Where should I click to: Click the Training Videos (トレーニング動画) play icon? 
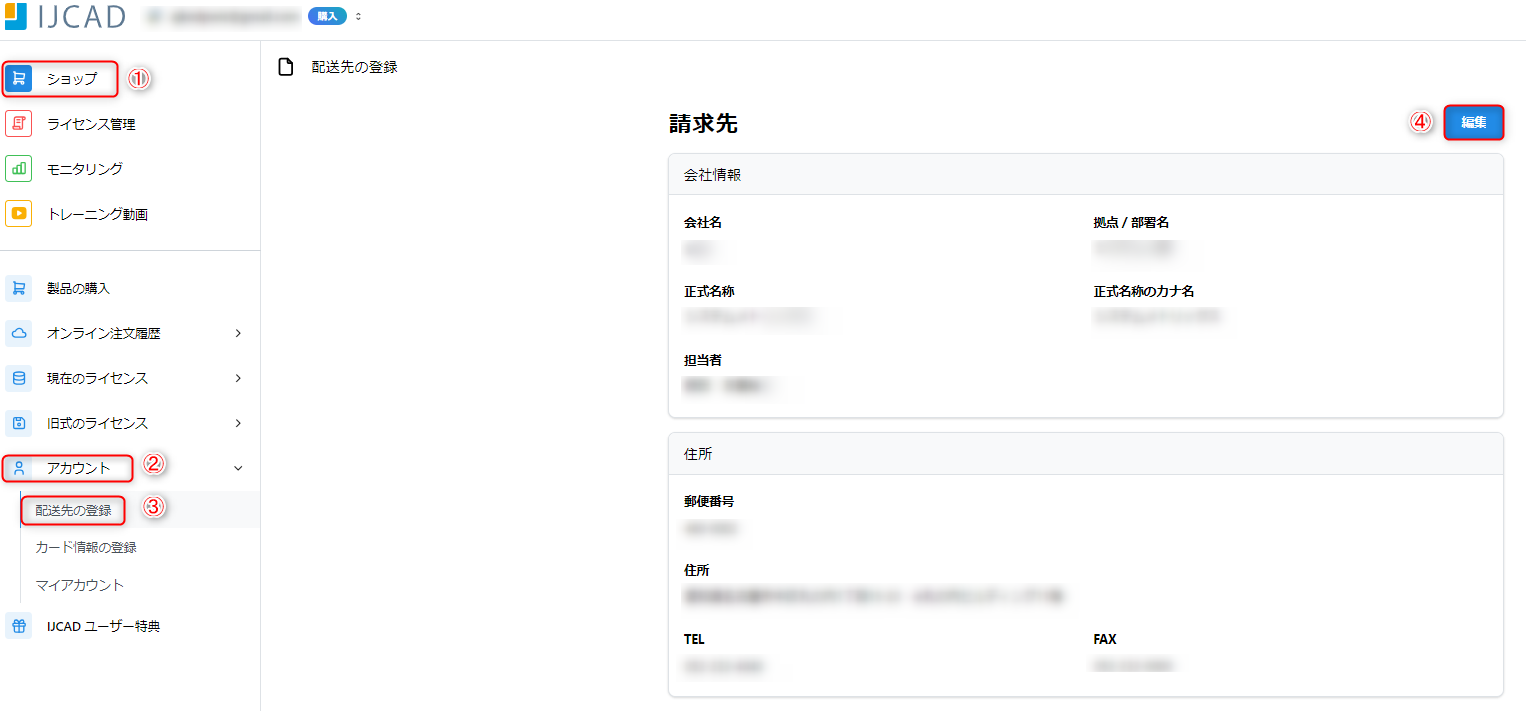[x=19, y=214]
